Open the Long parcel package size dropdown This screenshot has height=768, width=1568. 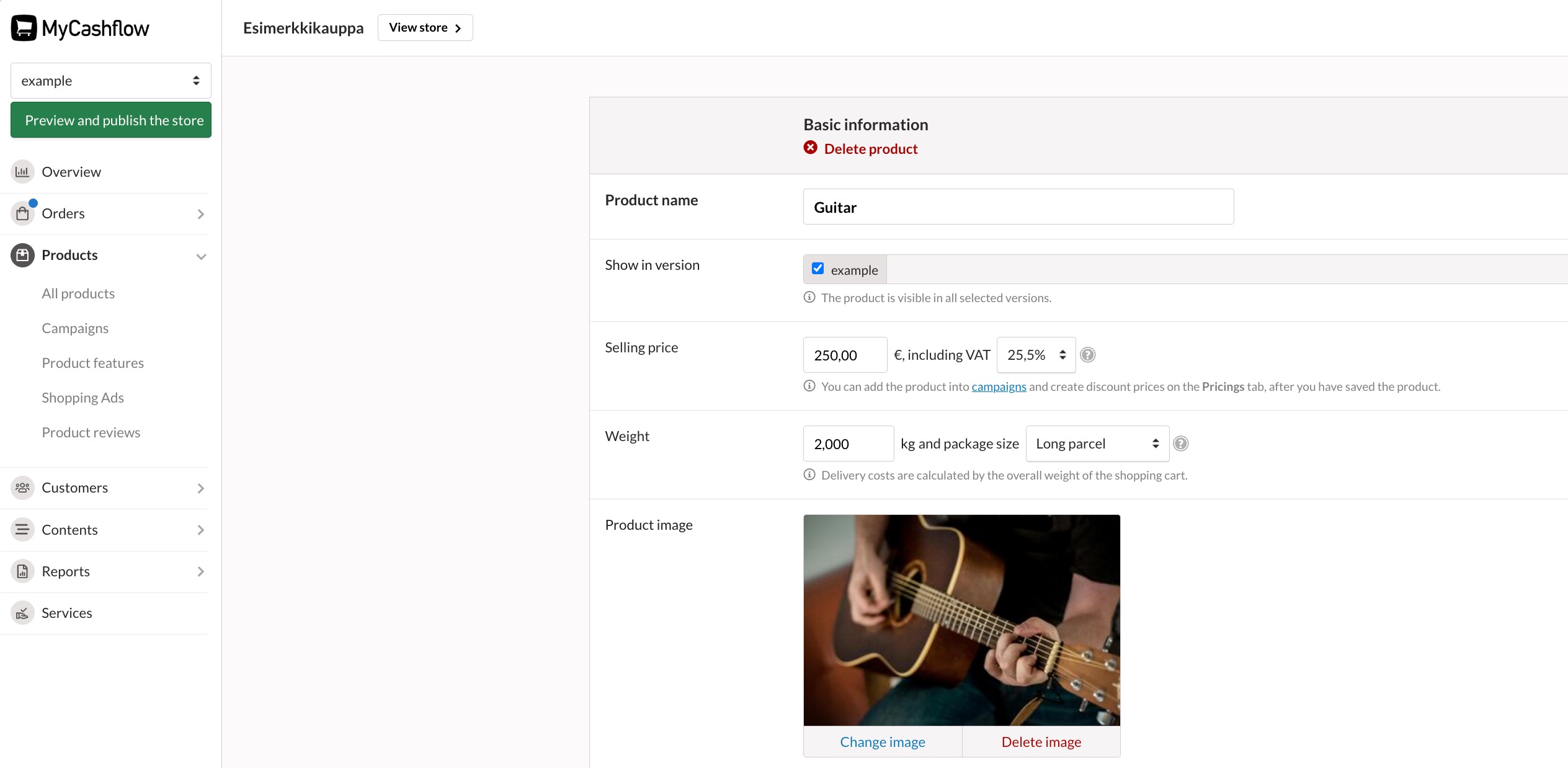(1097, 444)
